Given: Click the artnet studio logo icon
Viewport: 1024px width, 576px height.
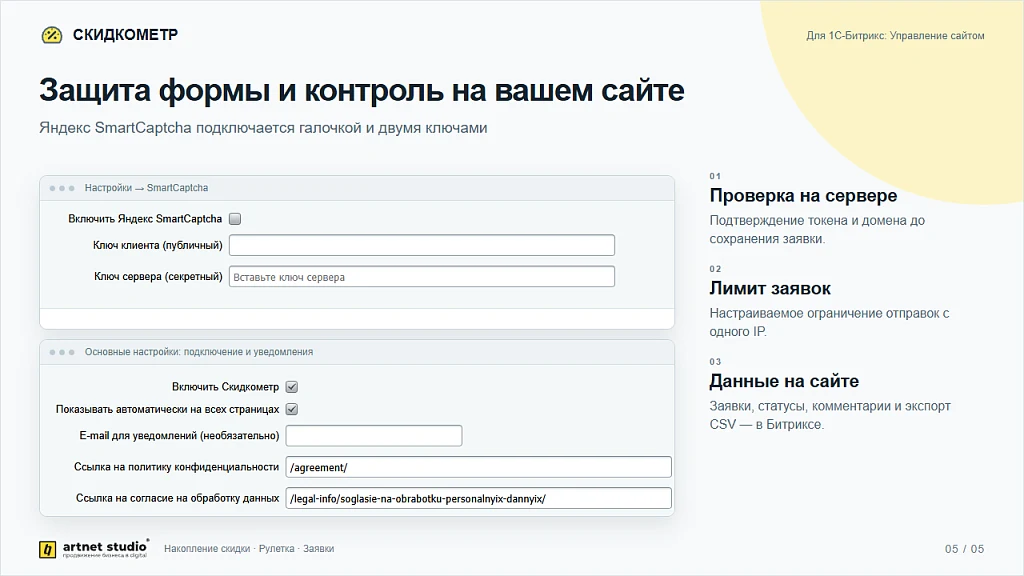Looking at the screenshot, I should [x=47, y=550].
